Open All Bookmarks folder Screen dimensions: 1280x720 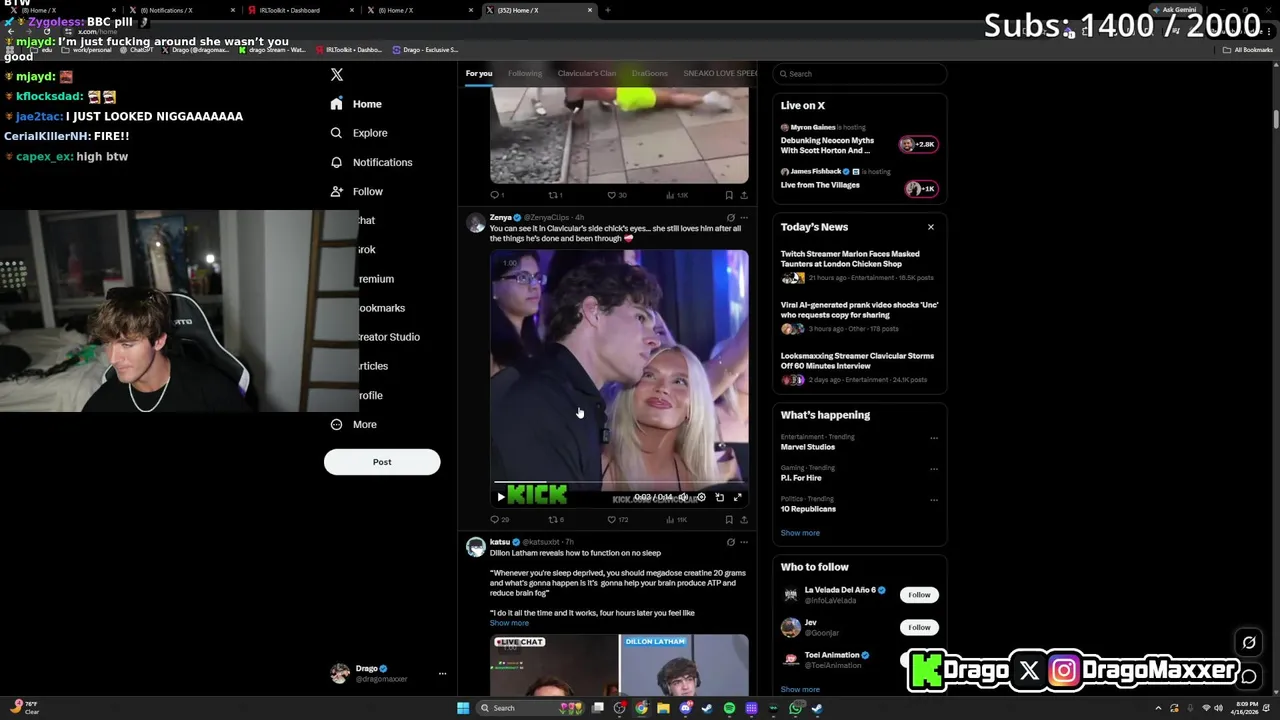[1248, 50]
